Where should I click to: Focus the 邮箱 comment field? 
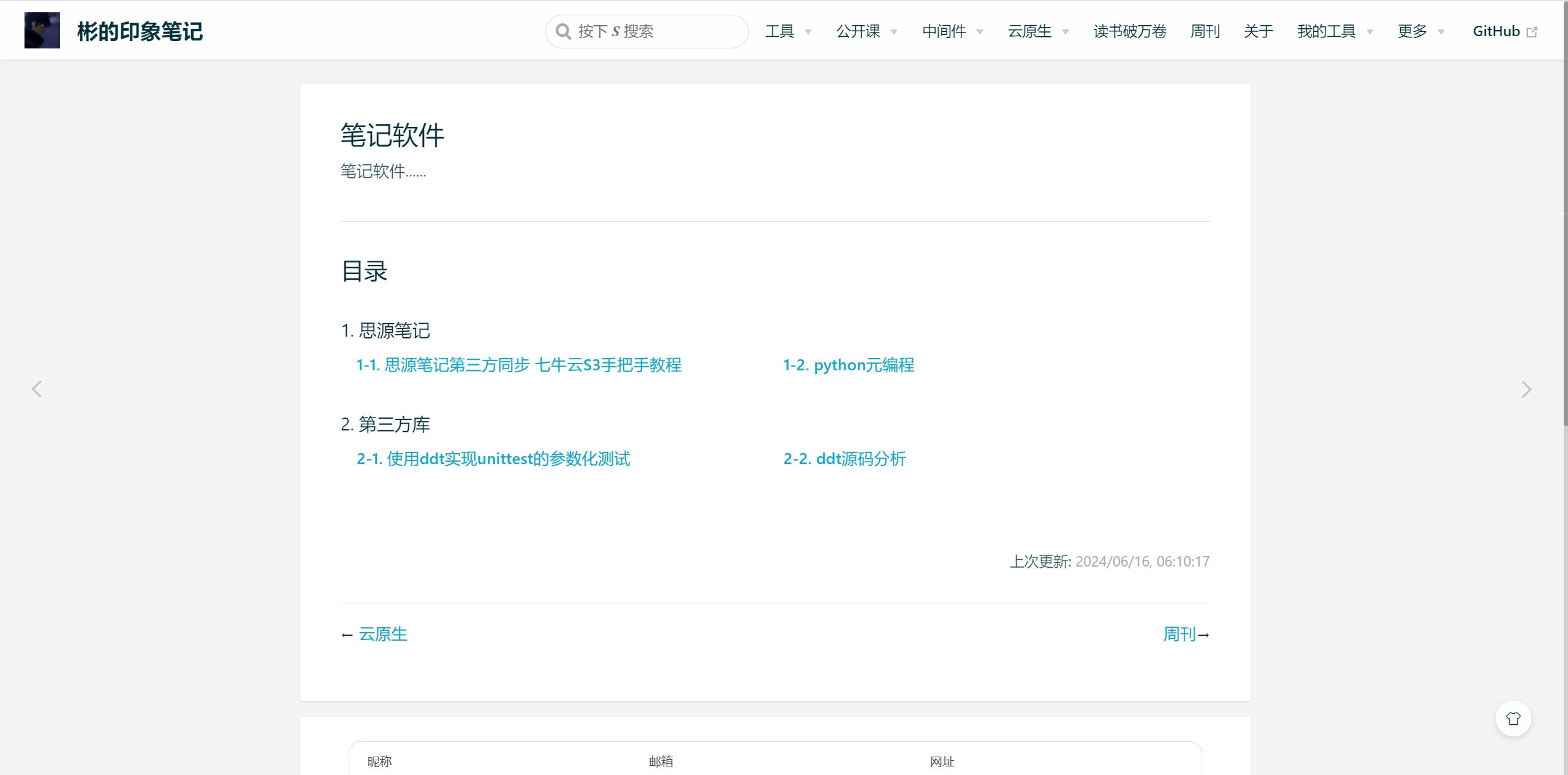pos(775,762)
